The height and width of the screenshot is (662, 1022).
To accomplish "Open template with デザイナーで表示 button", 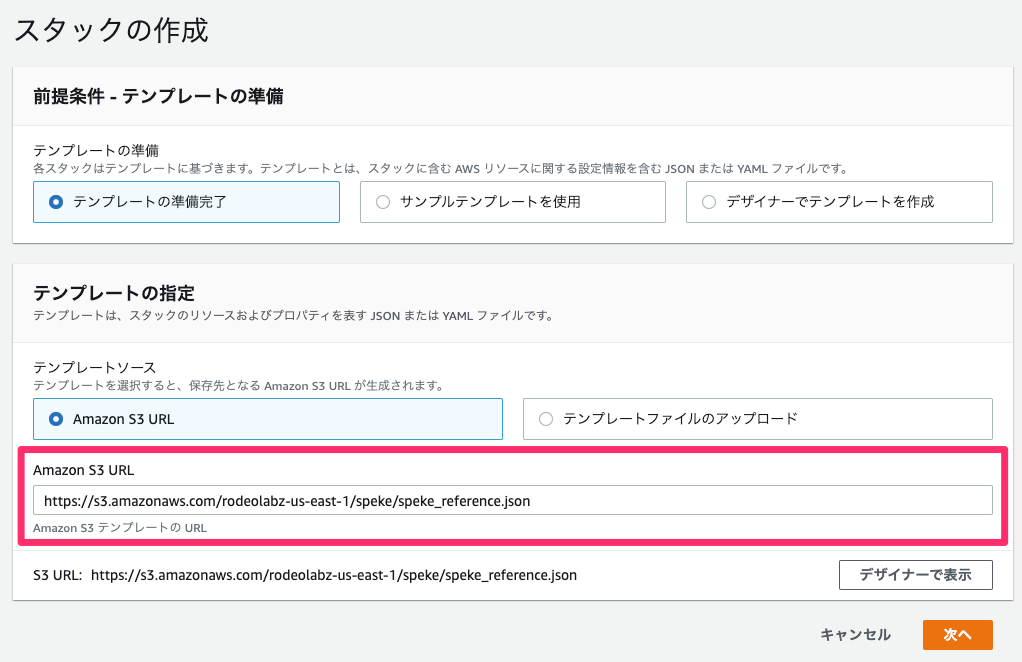I will (x=915, y=575).
